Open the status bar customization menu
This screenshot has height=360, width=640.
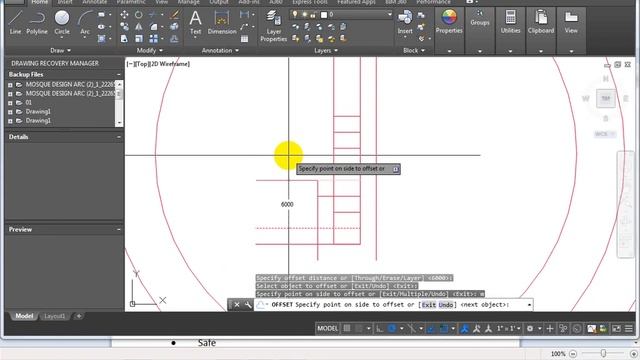coord(629,328)
